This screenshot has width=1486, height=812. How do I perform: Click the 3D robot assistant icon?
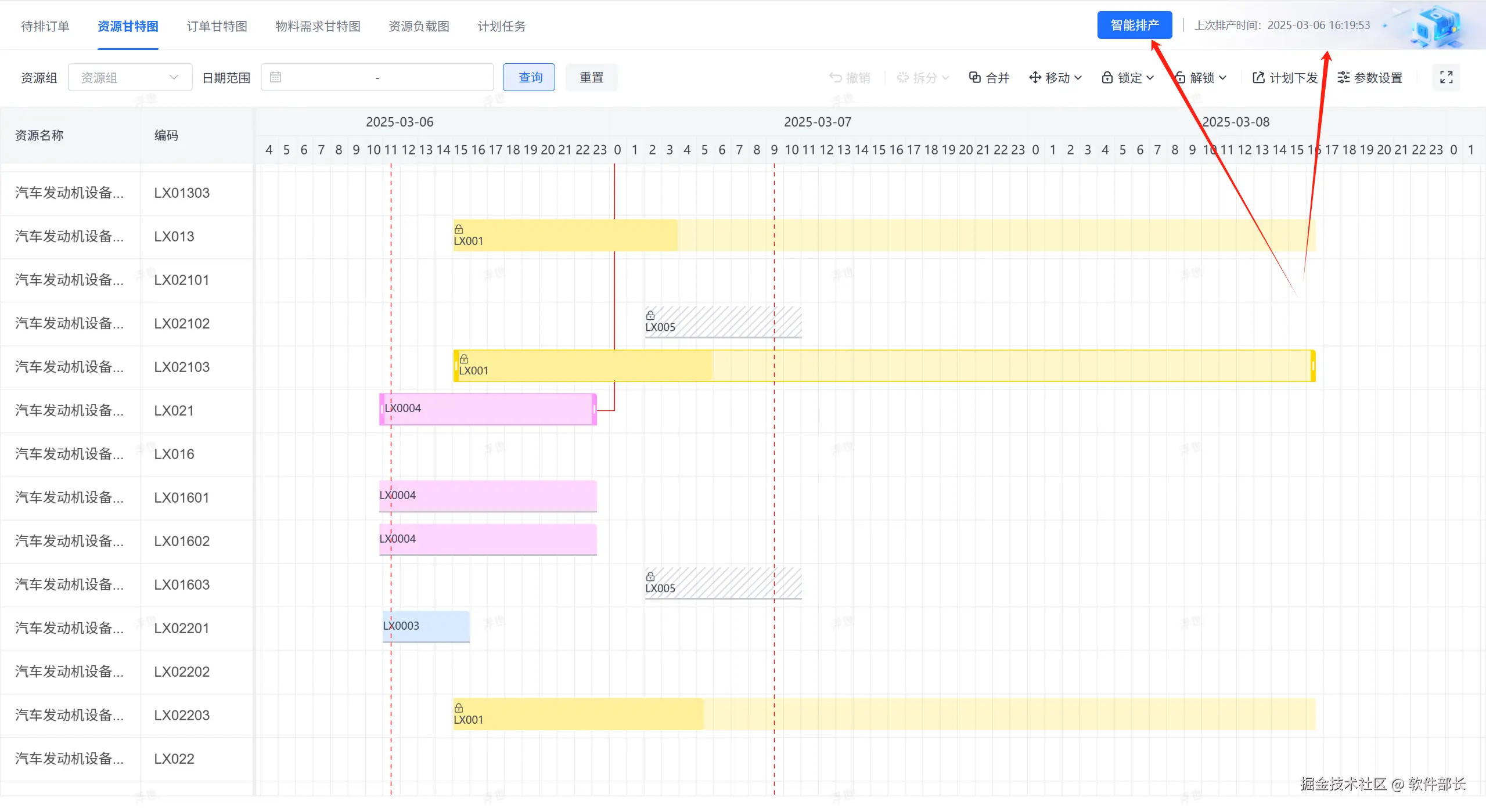(x=1438, y=26)
